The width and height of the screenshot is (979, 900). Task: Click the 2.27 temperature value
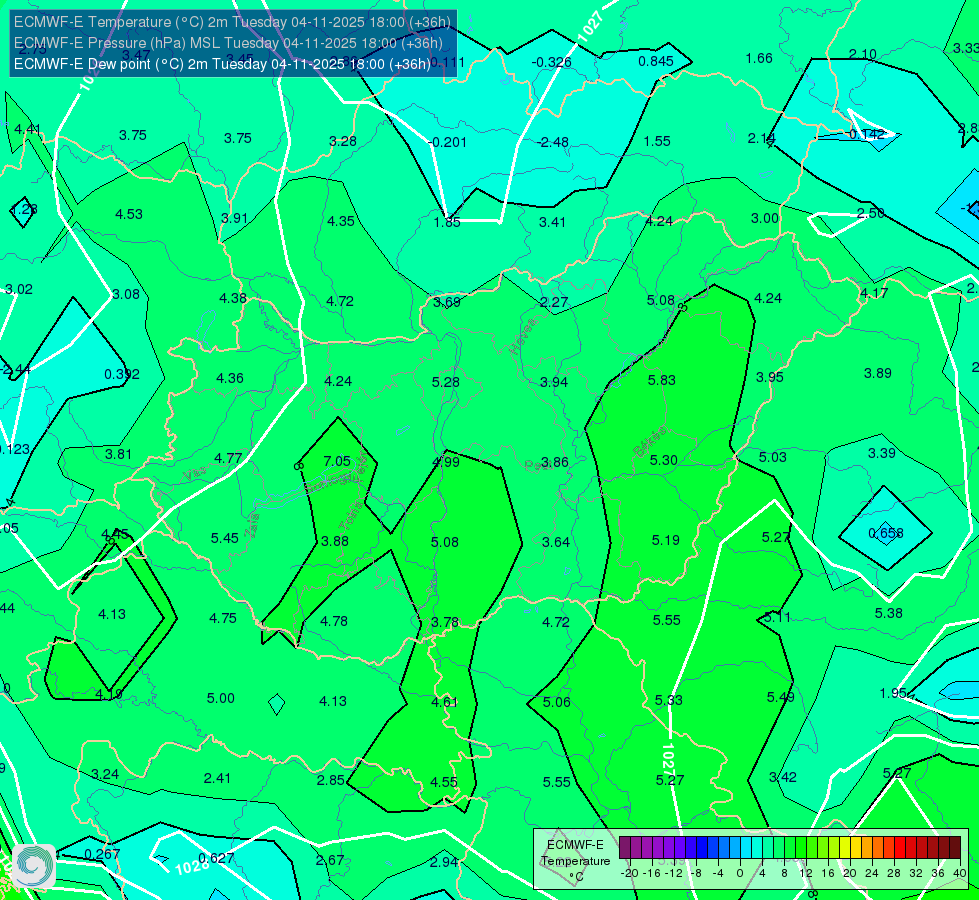(554, 302)
